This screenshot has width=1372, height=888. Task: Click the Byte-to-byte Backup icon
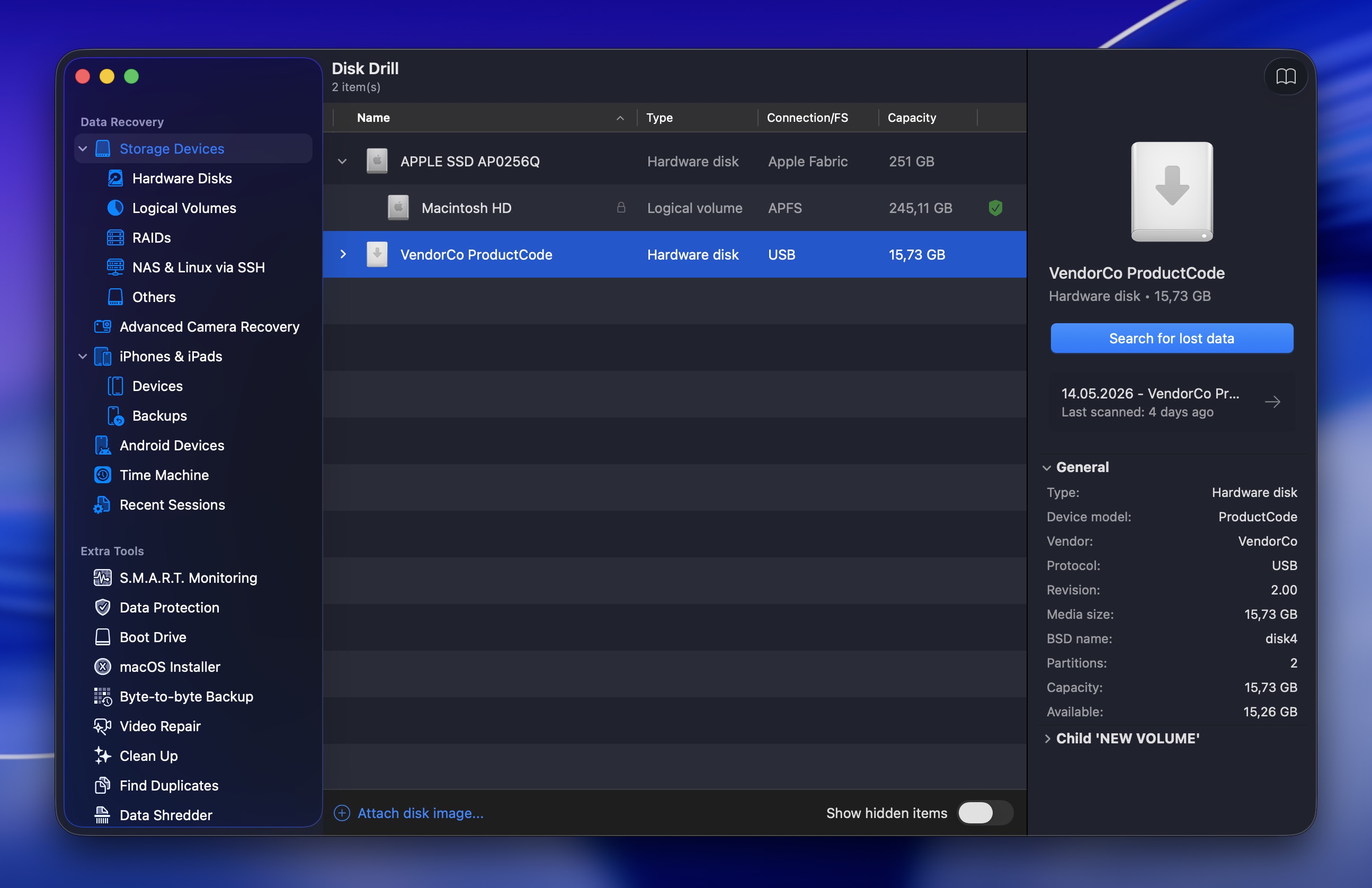point(103,696)
